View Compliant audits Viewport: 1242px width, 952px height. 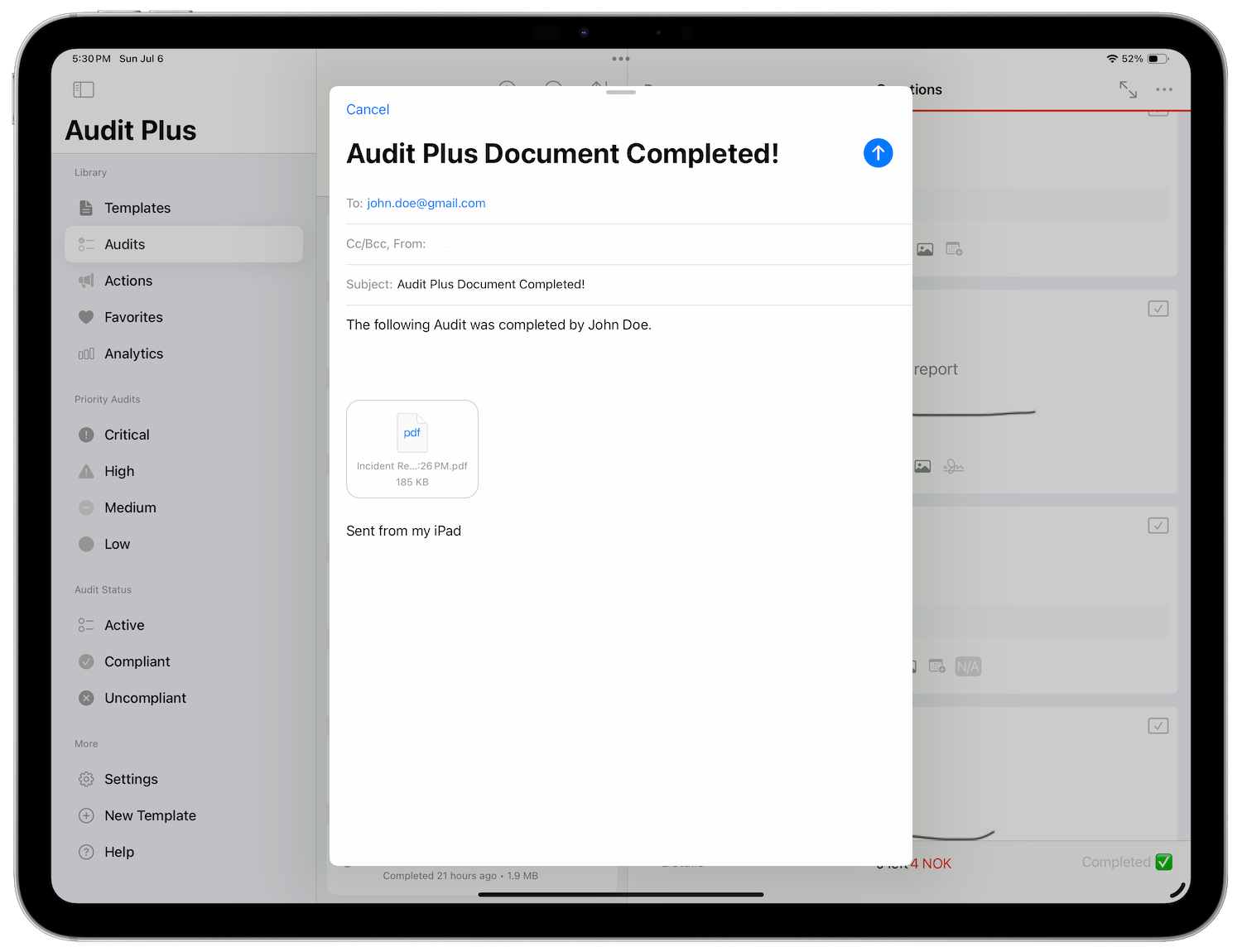click(184, 661)
